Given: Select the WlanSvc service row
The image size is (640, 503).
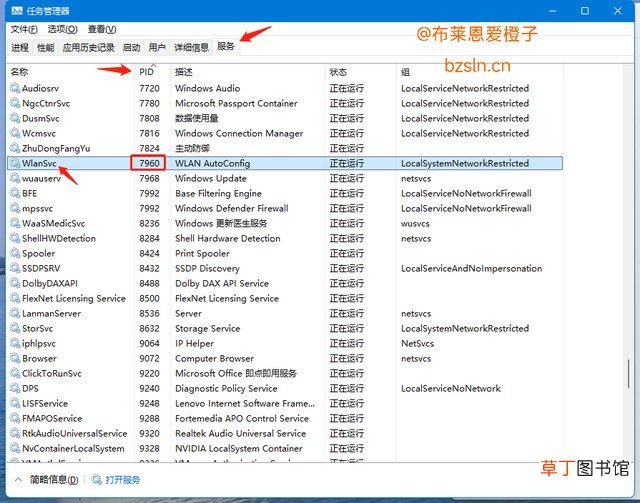Looking at the screenshot, I should tap(285, 163).
